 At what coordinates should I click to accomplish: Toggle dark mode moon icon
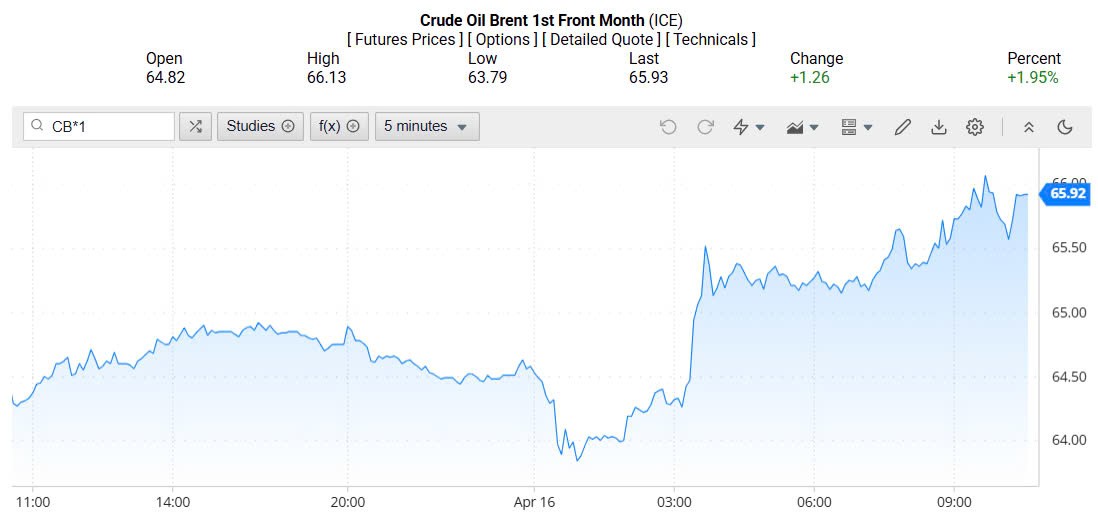(1065, 127)
